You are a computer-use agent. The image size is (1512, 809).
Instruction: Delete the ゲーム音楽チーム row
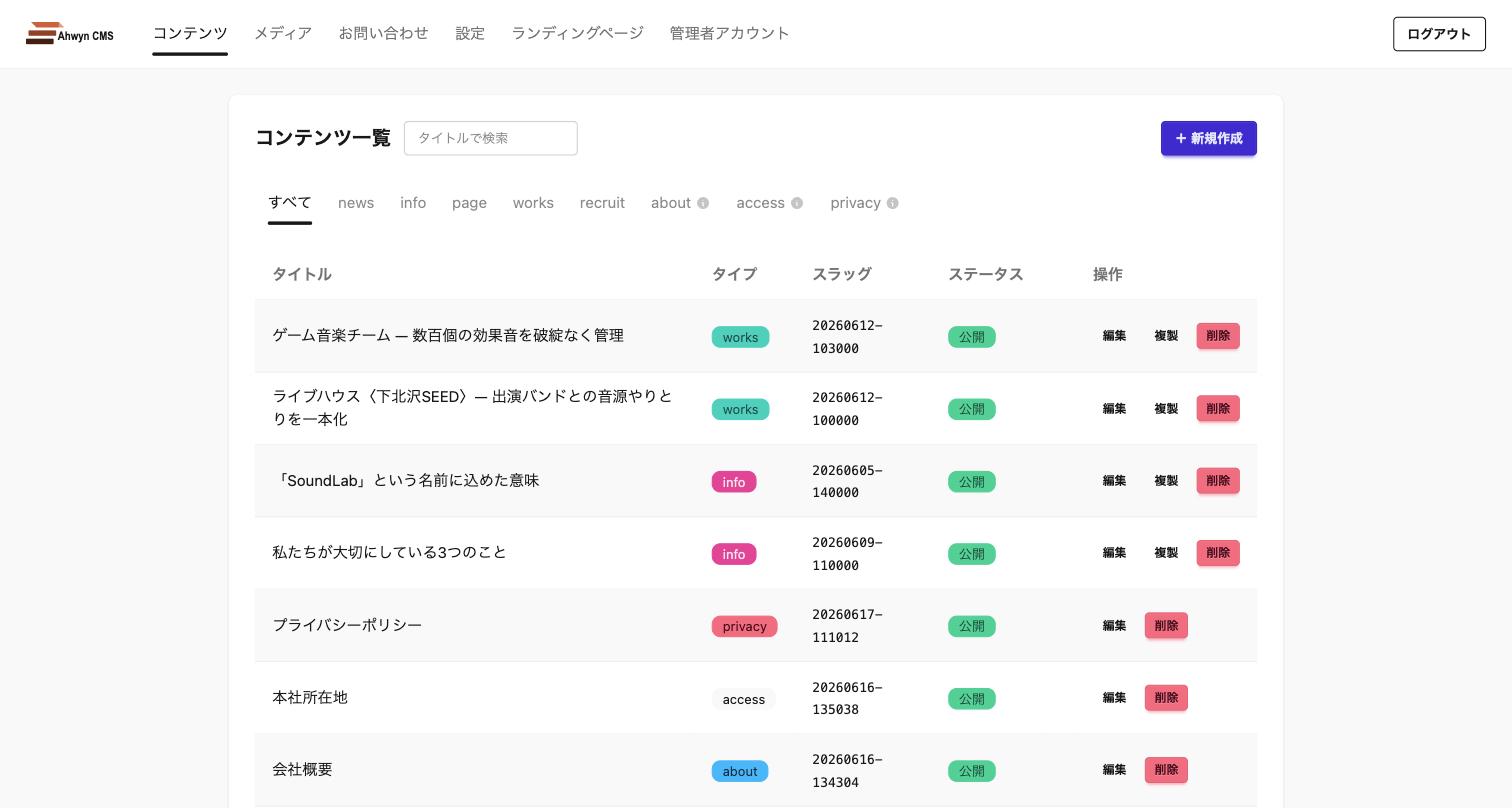point(1218,336)
